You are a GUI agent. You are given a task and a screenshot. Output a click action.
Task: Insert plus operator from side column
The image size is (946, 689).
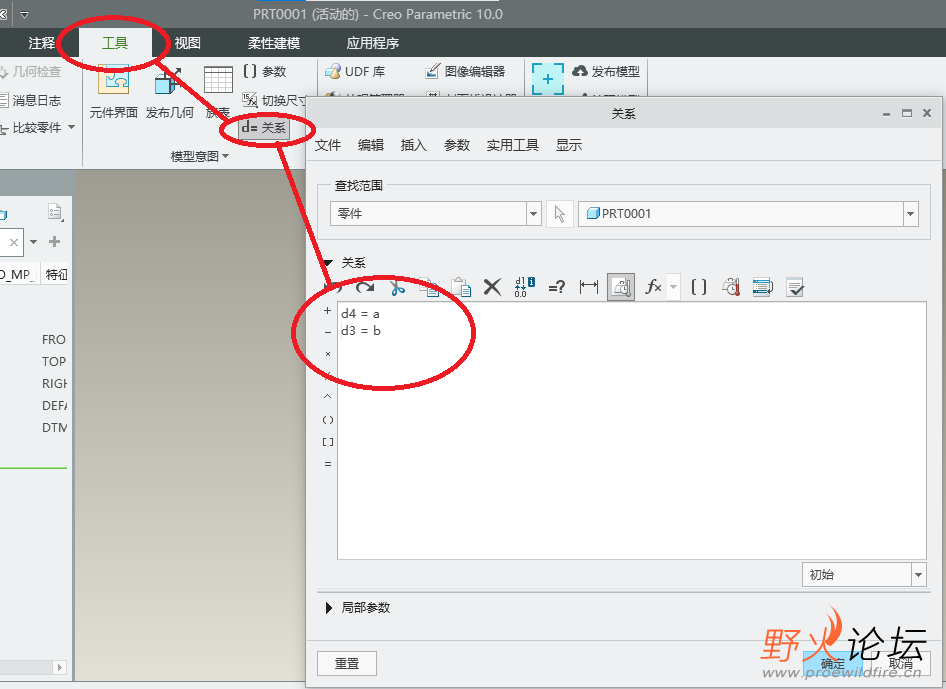pos(328,311)
